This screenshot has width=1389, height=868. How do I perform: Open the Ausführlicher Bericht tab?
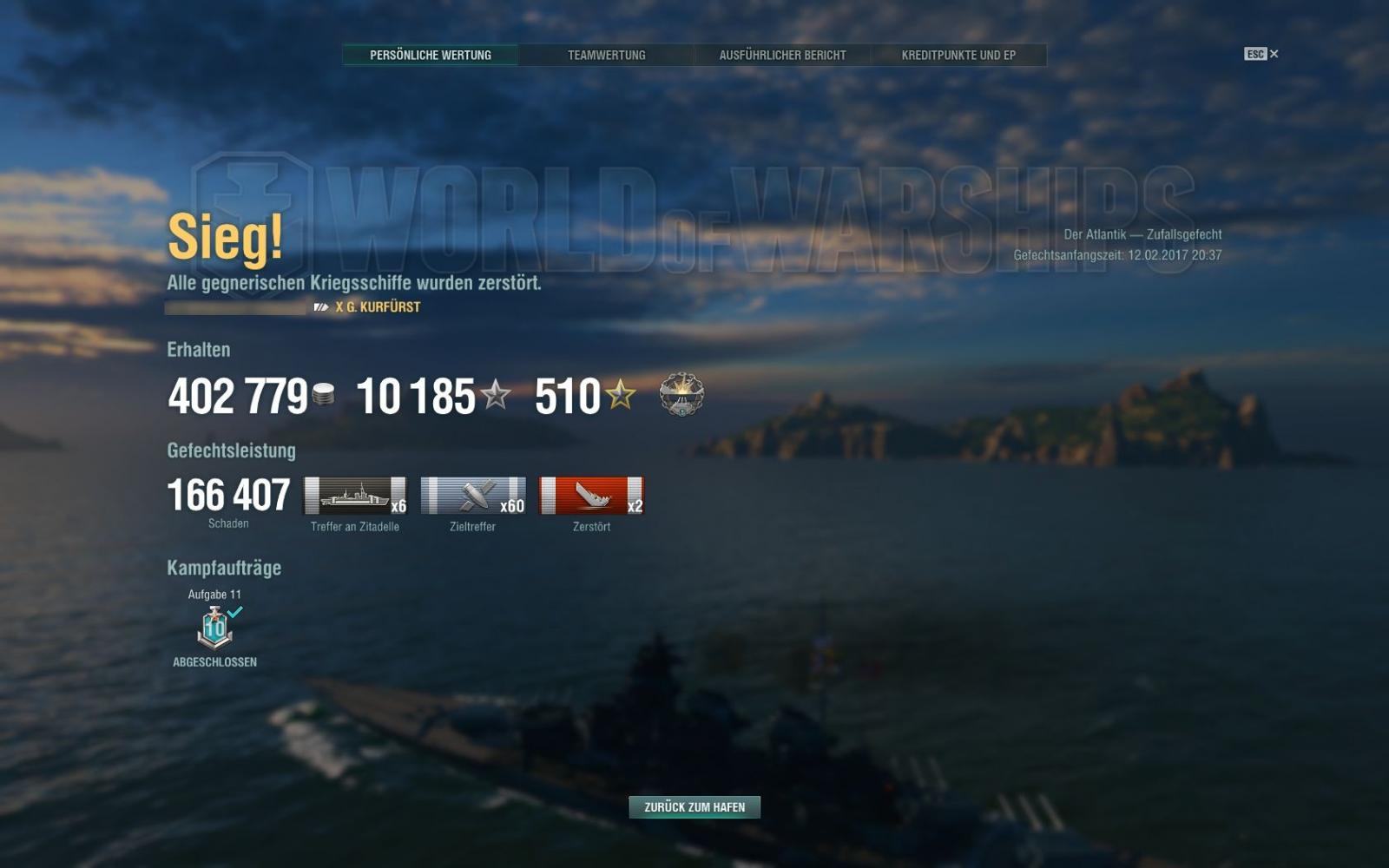point(782,55)
